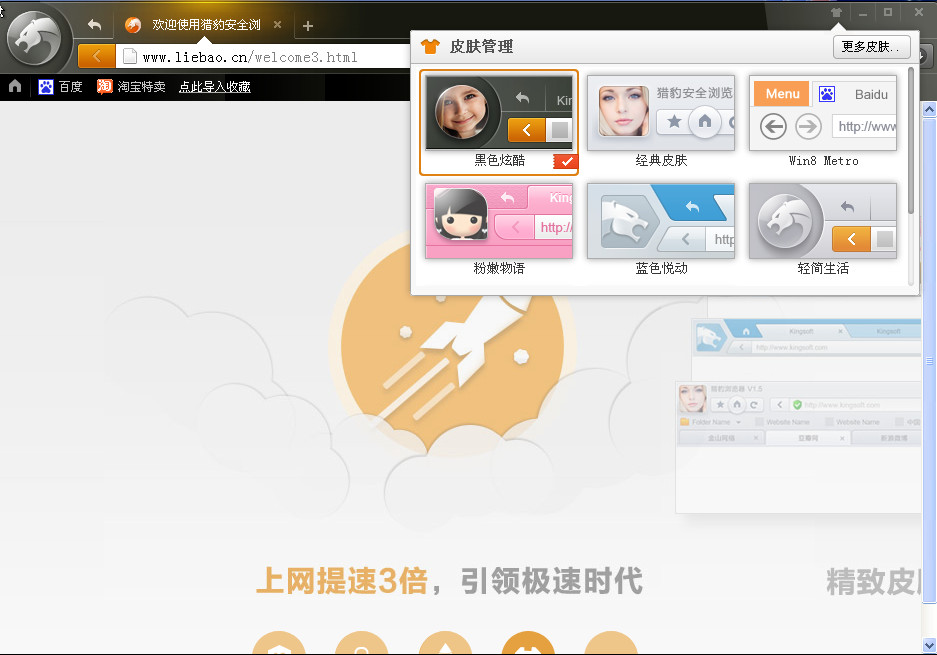Go back with the orange arrow button

tap(96, 57)
